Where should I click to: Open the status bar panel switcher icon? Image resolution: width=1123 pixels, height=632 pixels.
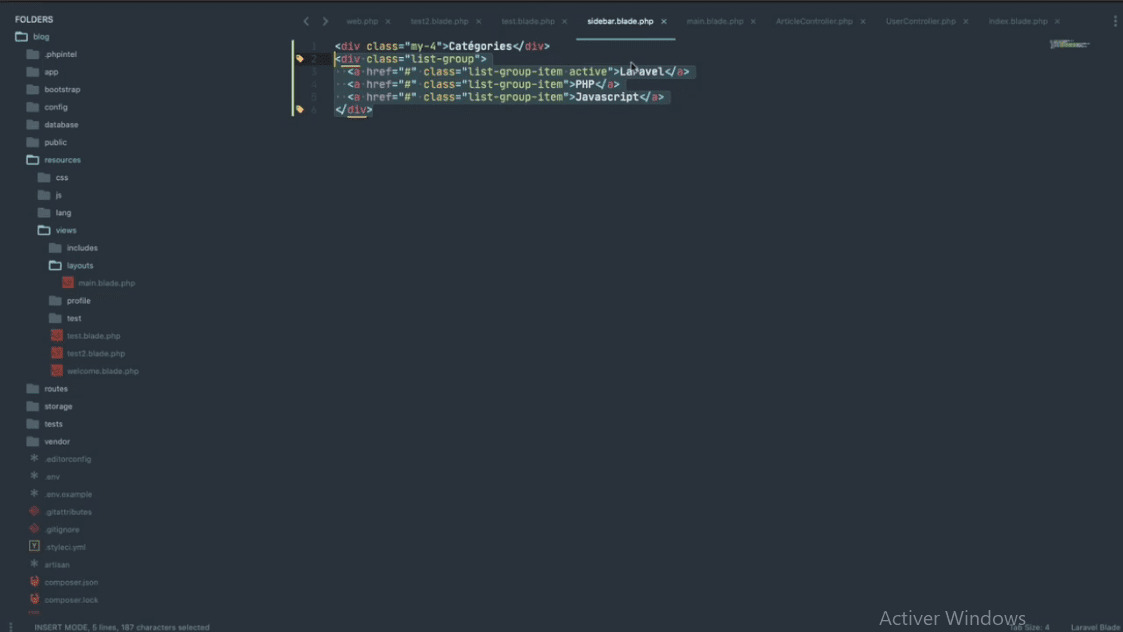click(11, 627)
